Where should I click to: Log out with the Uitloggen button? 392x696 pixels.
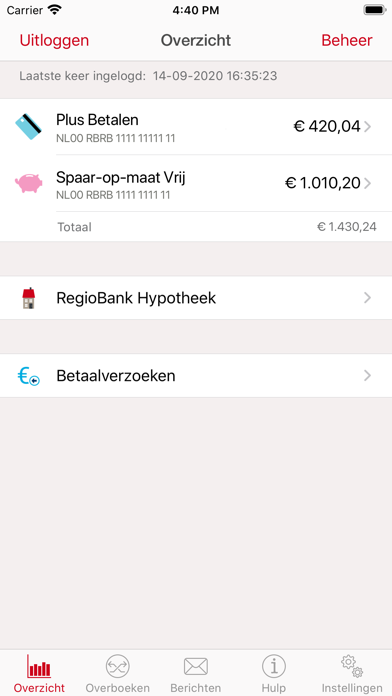54,40
